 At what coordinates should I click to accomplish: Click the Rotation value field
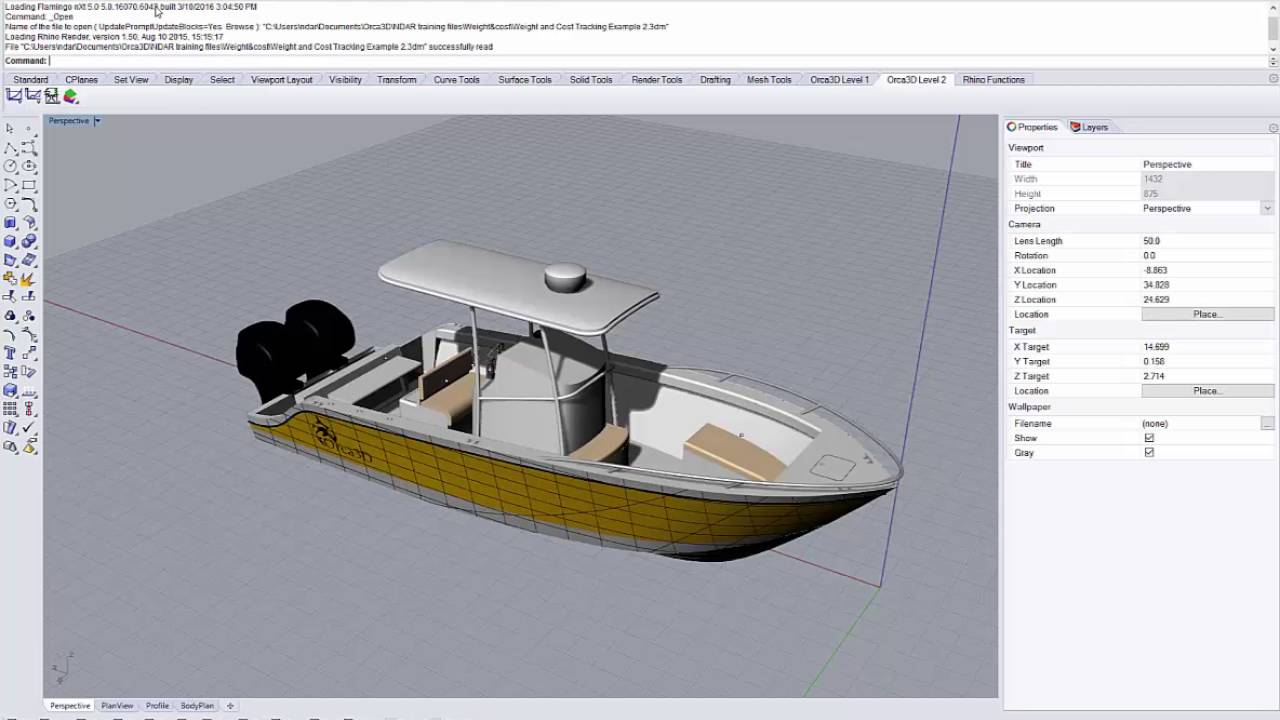(1208, 256)
